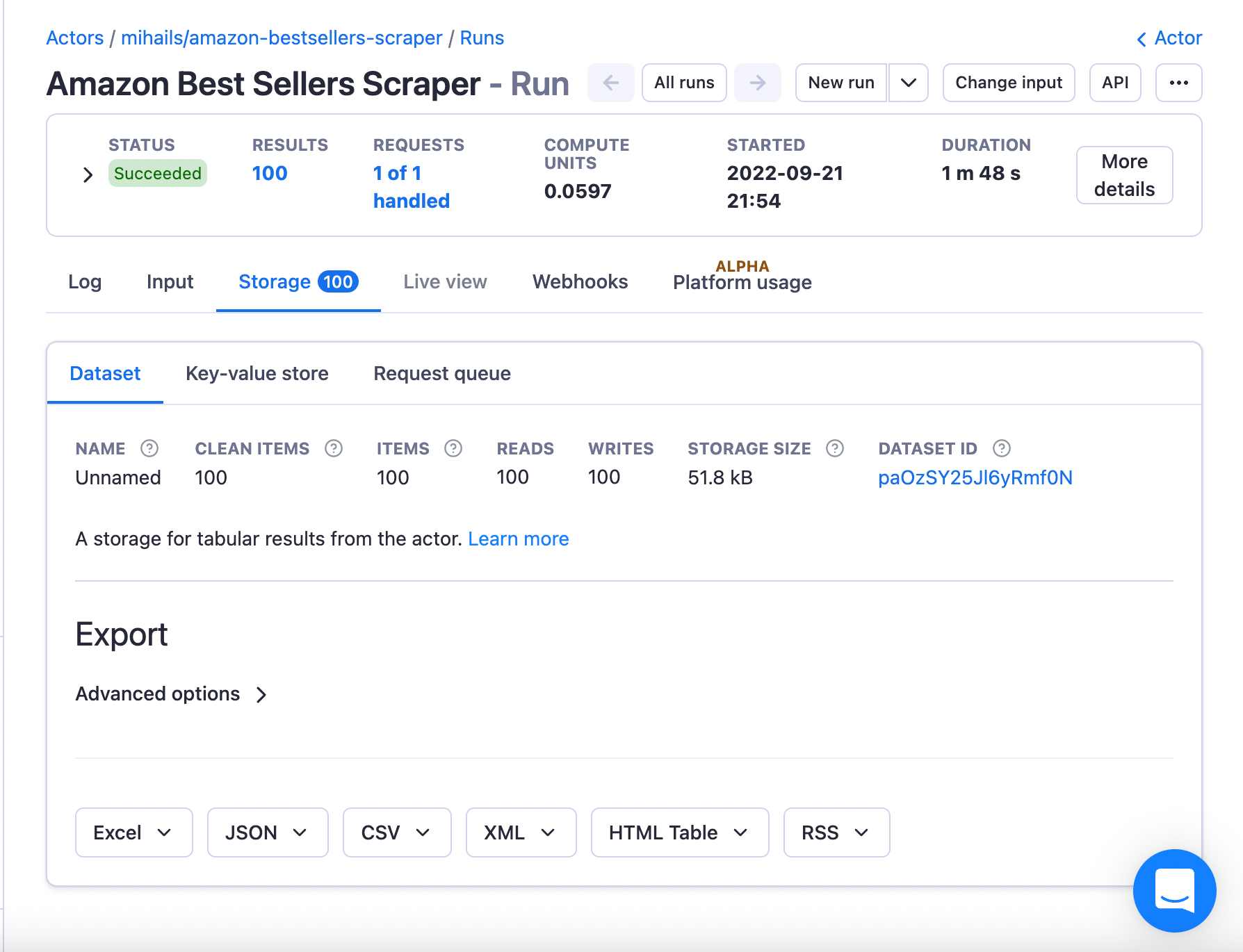
Task: Click the More details button
Action: pos(1124,175)
